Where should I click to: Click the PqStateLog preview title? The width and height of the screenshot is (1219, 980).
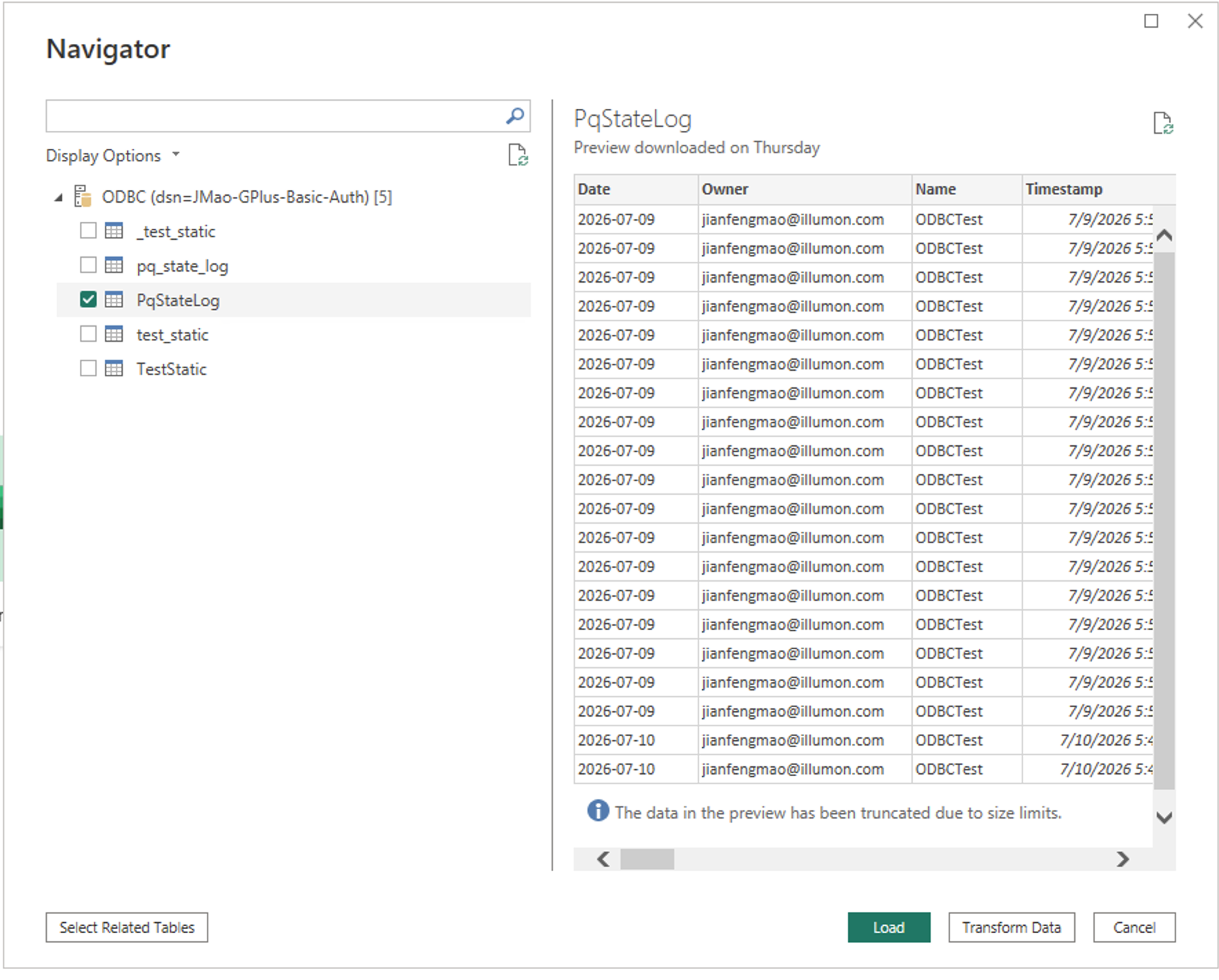tap(633, 119)
